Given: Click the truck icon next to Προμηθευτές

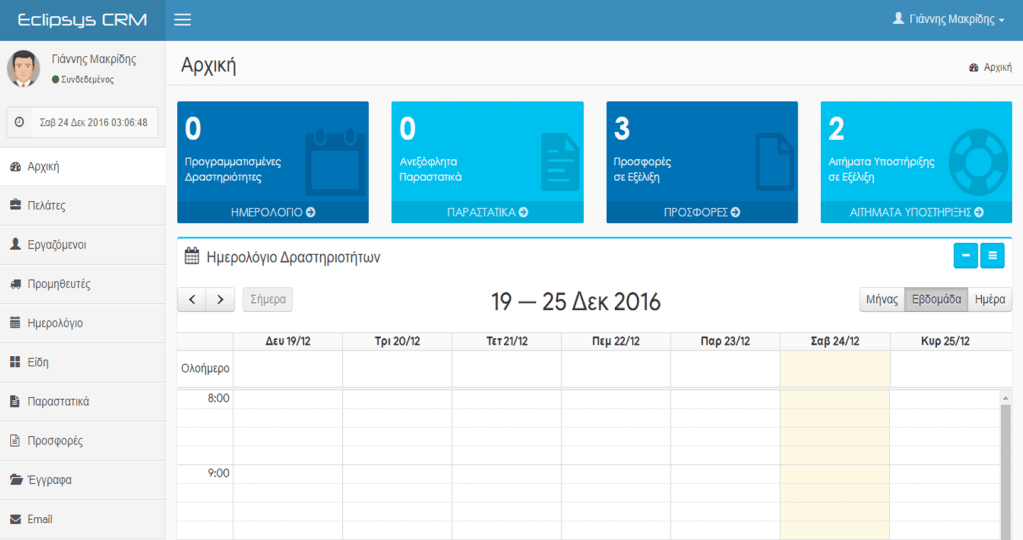Looking at the screenshot, I should click(x=16, y=284).
